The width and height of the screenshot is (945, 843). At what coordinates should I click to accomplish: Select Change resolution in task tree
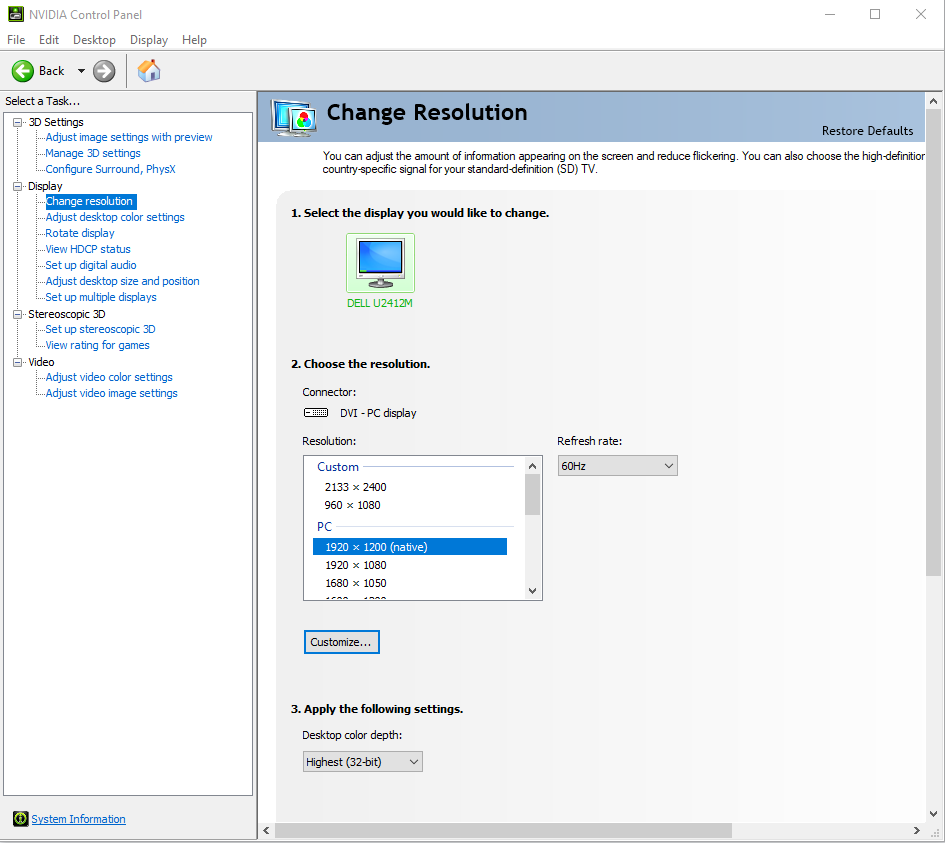click(x=90, y=201)
